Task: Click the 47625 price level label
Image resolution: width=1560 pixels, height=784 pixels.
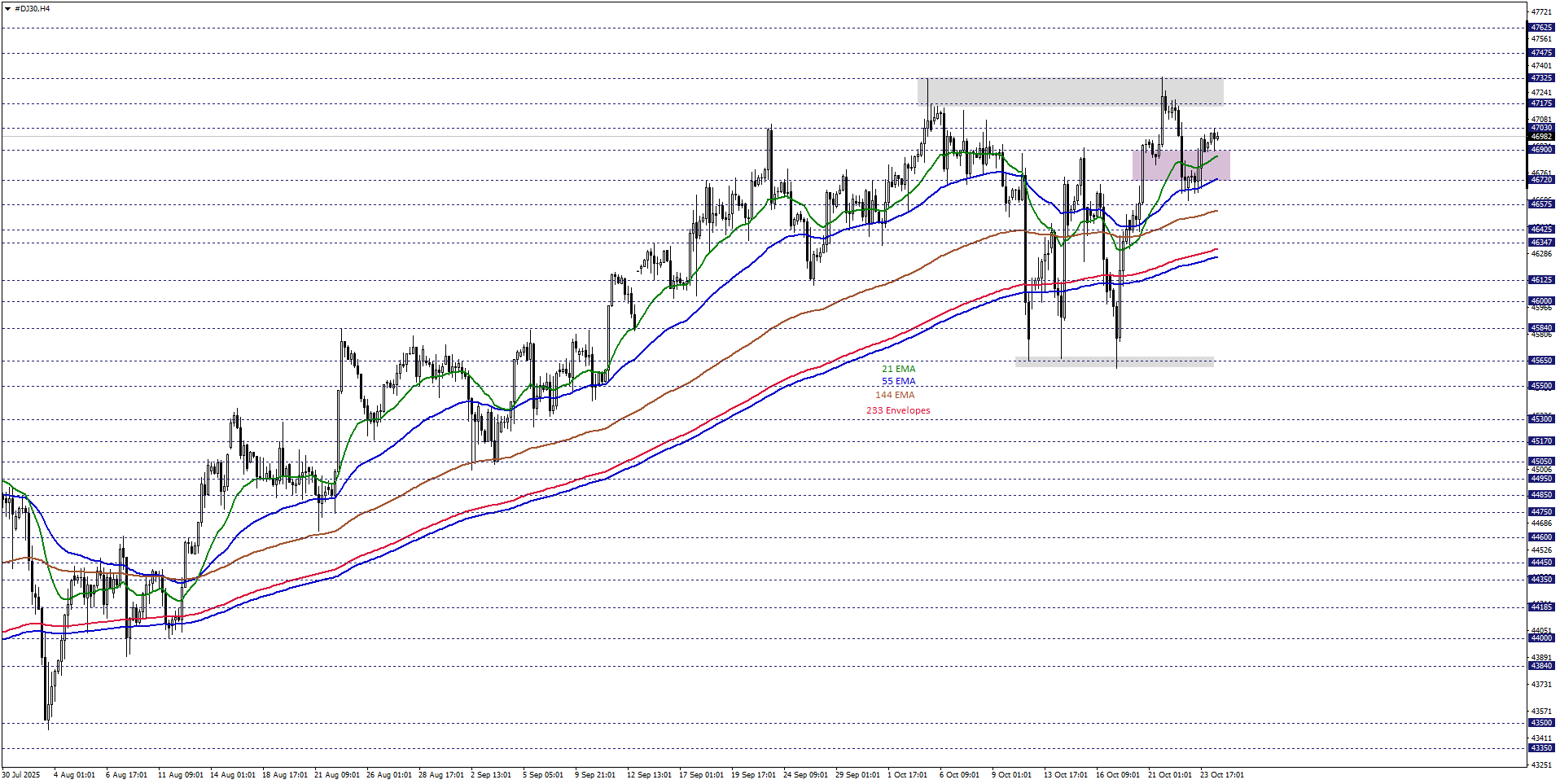Action: (x=1541, y=28)
